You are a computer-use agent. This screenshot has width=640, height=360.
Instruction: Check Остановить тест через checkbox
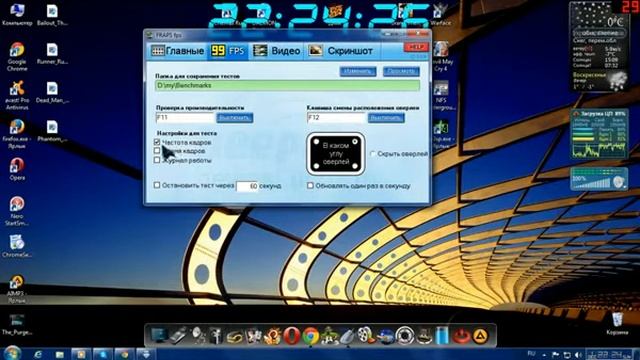click(x=157, y=185)
